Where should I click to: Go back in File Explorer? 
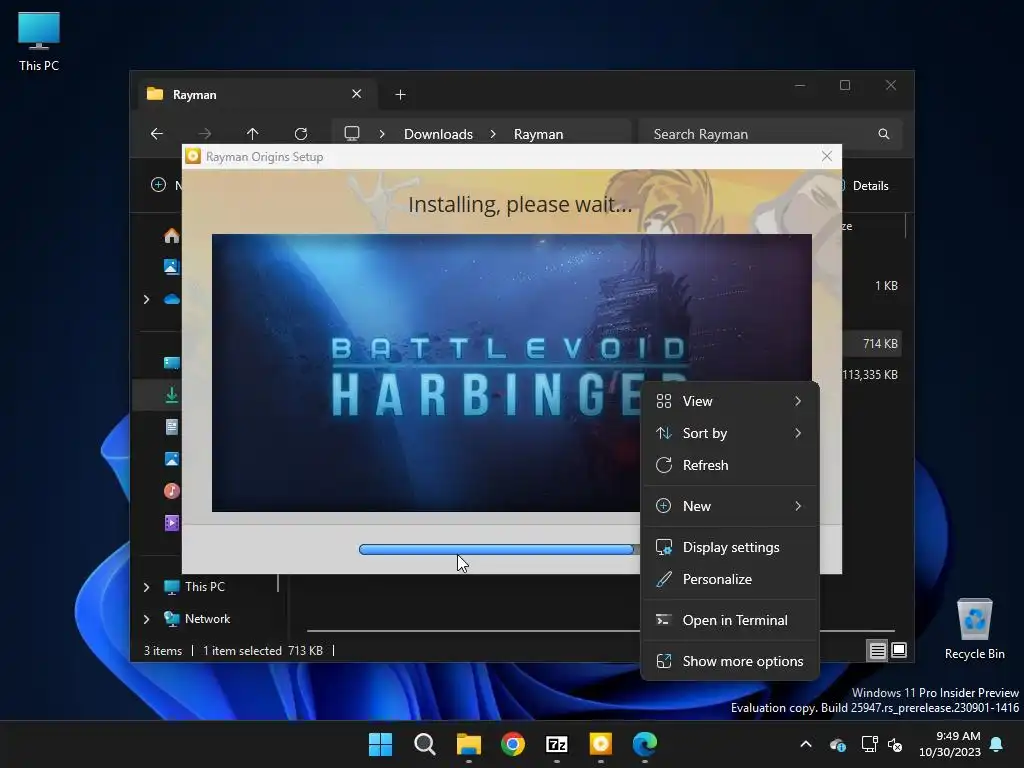157,134
